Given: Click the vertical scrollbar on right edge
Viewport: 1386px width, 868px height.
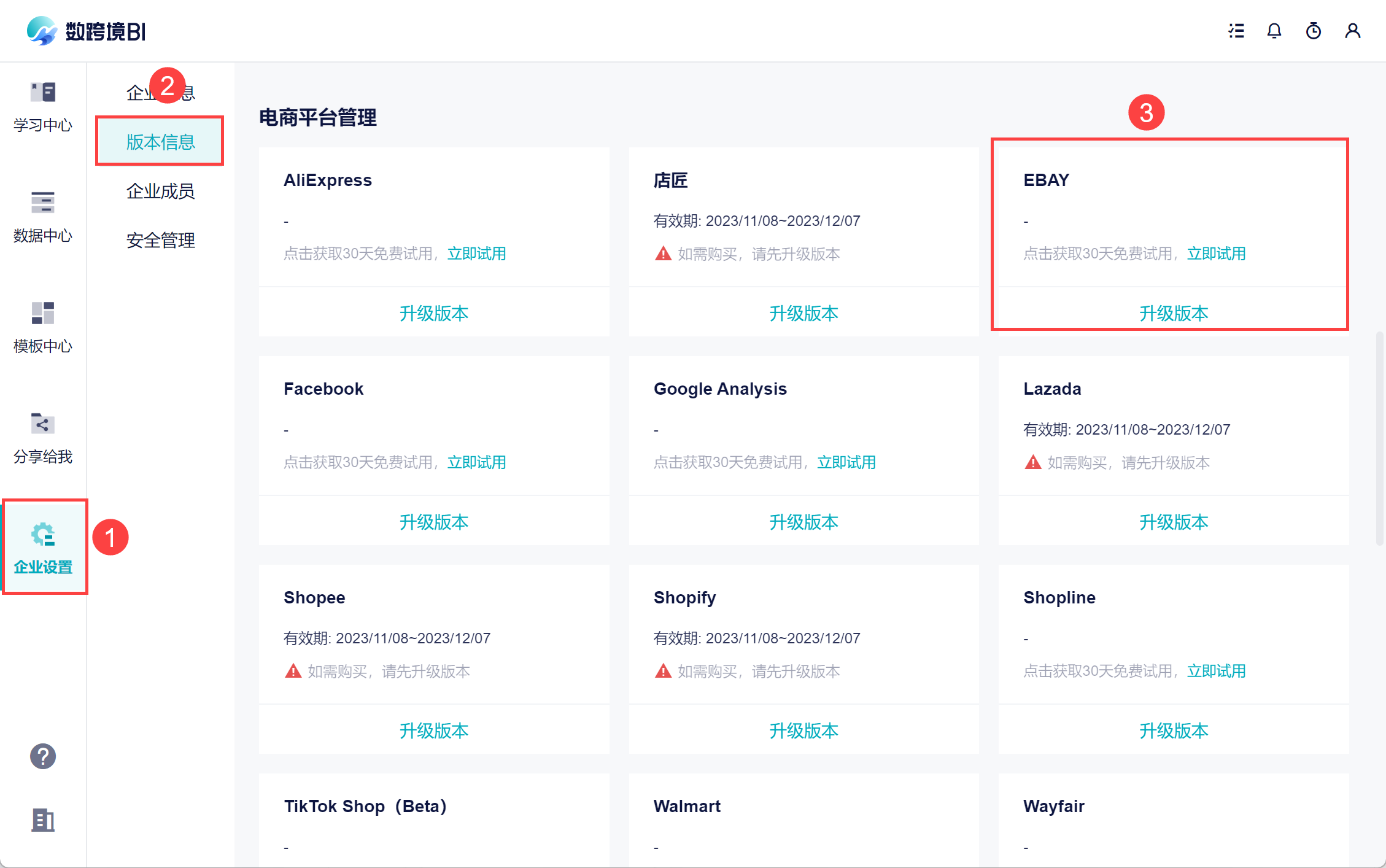Looking at the screenshot, I should coord(1379,437).
